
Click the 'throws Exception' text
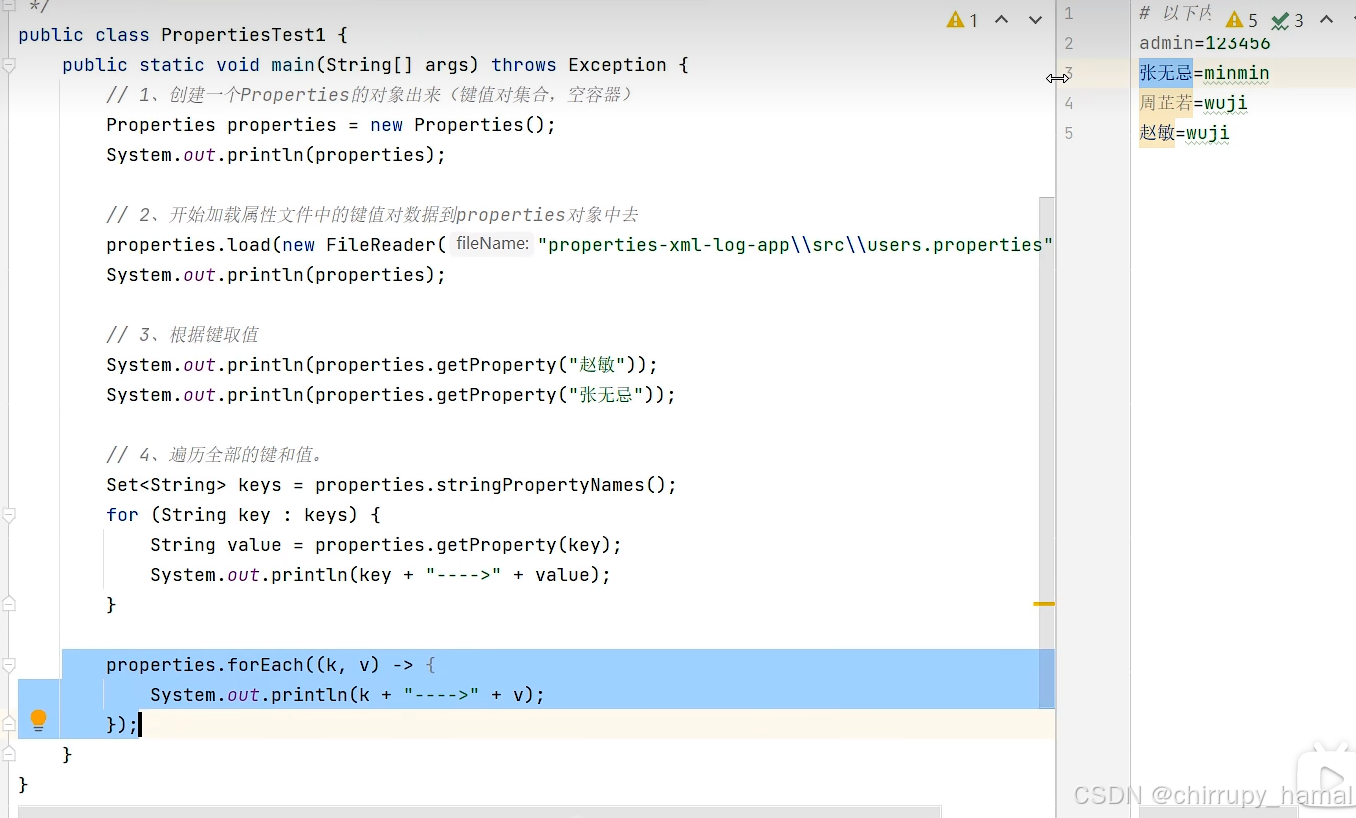tap(579, 65)
